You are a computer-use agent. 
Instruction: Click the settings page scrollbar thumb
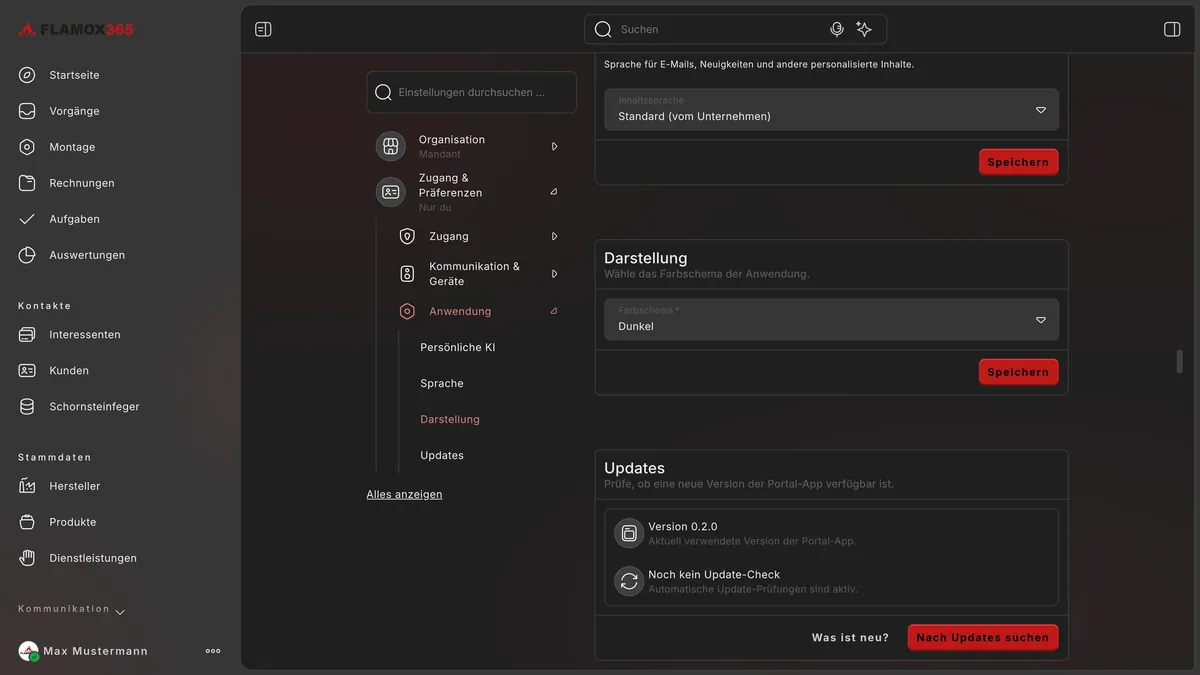coord(1180,361)
